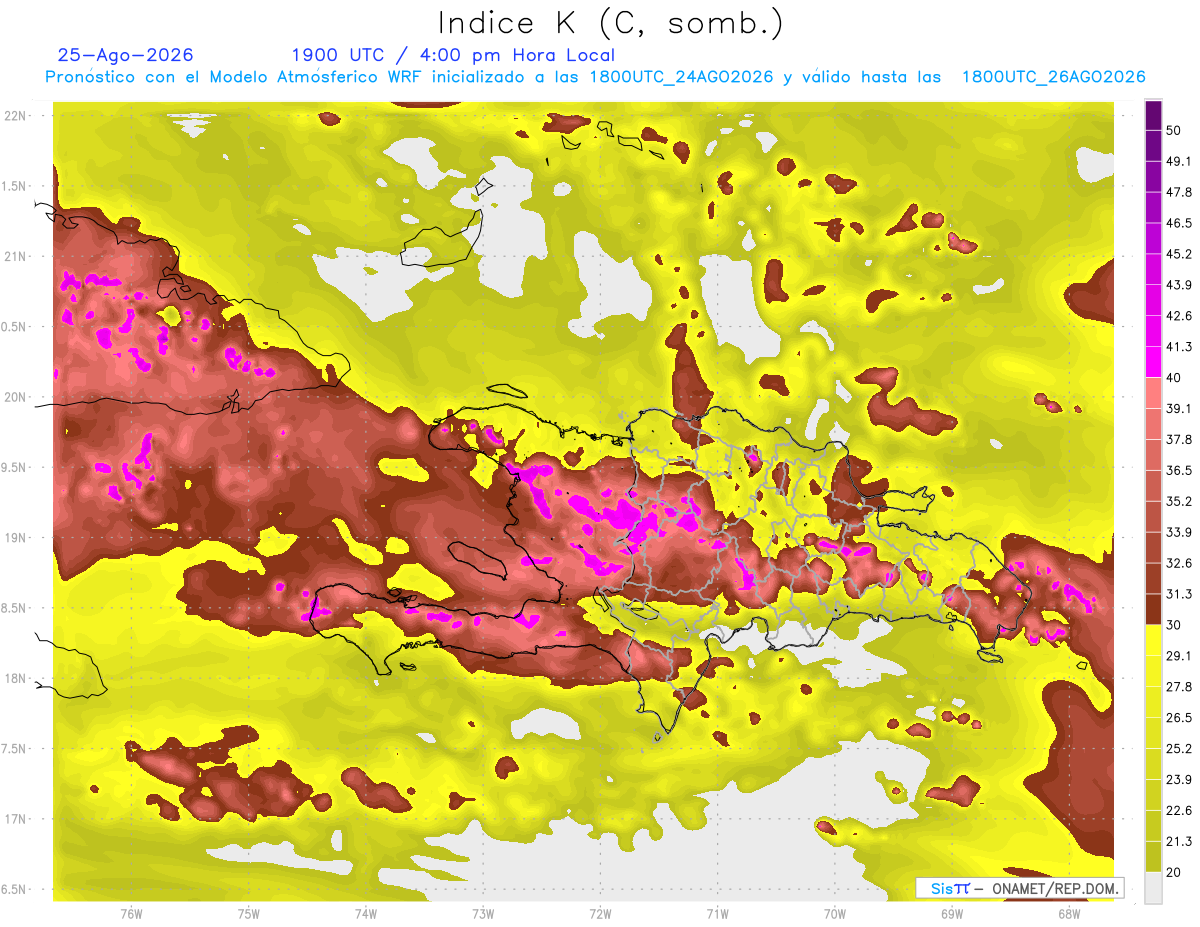Click the longitude axis label "73W"
This screenshot has width=1200, height=927.
pos(483,913)
